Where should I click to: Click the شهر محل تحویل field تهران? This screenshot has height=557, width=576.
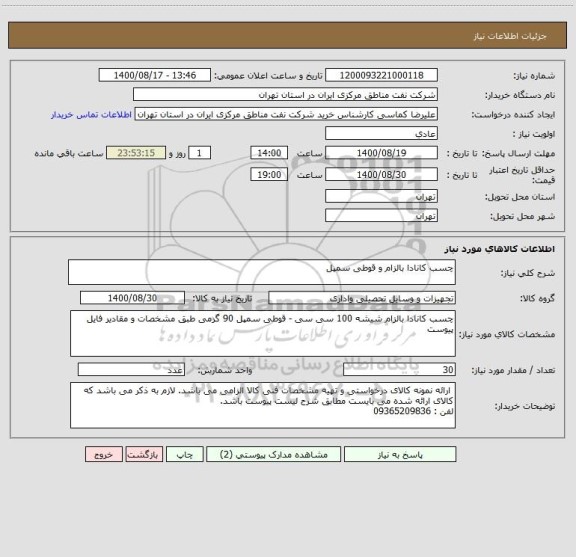coord(381,216)
